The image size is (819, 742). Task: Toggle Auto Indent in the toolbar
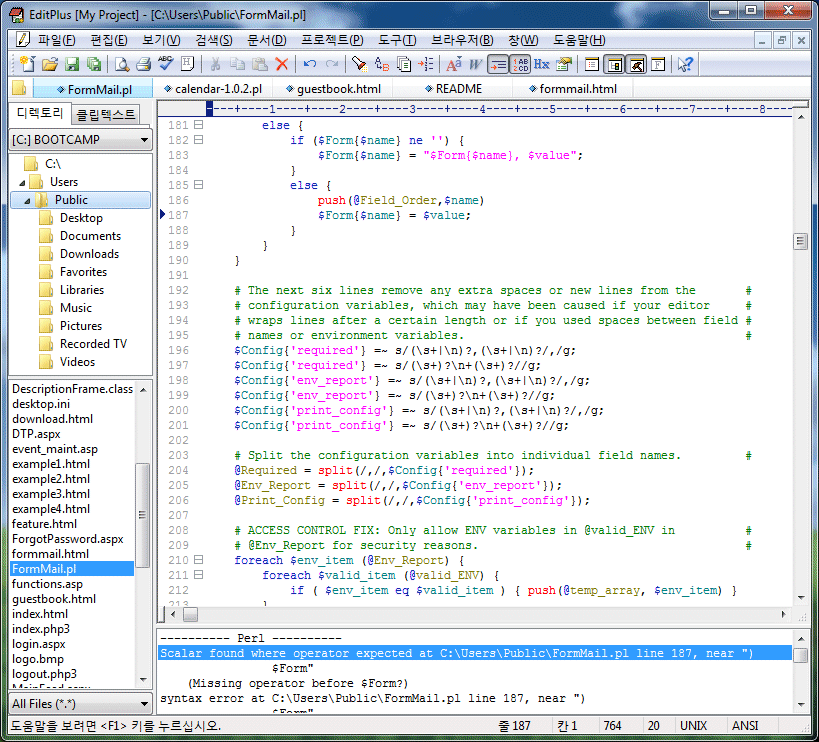coord(498,64)
